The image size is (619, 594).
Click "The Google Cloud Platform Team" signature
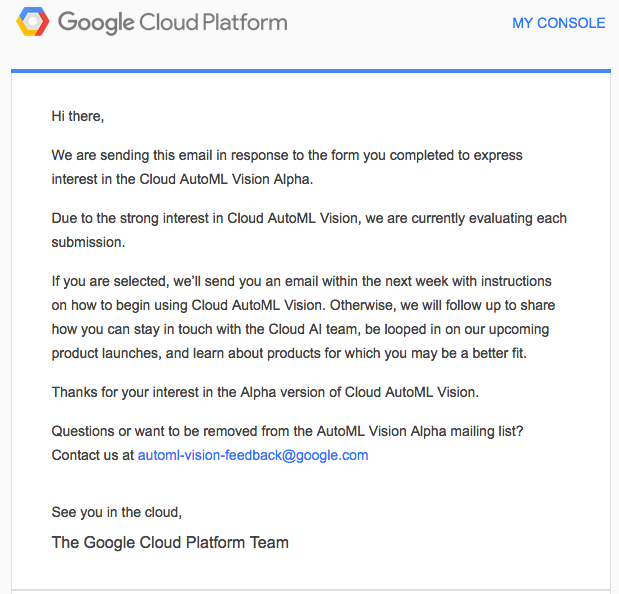tap(170, 543)
